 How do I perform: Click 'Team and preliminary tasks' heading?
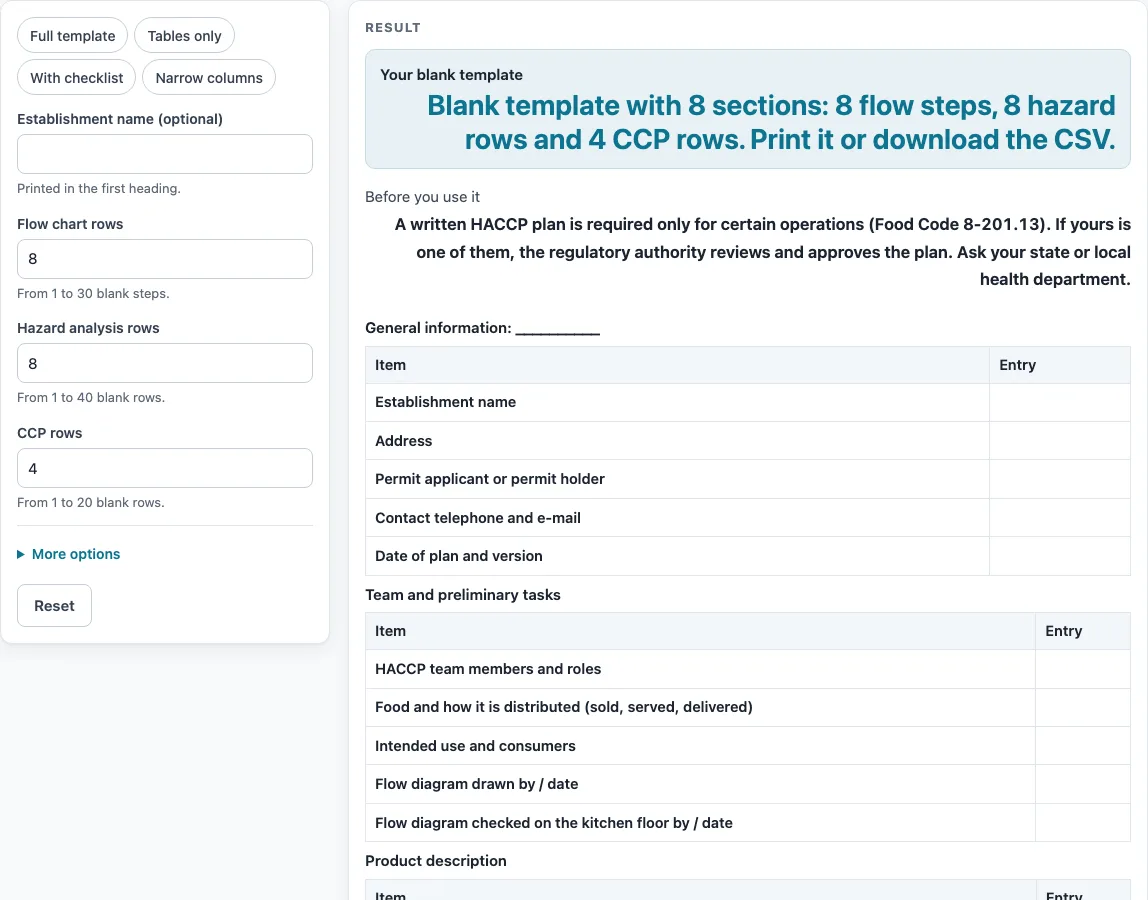(x=463, y=595)
